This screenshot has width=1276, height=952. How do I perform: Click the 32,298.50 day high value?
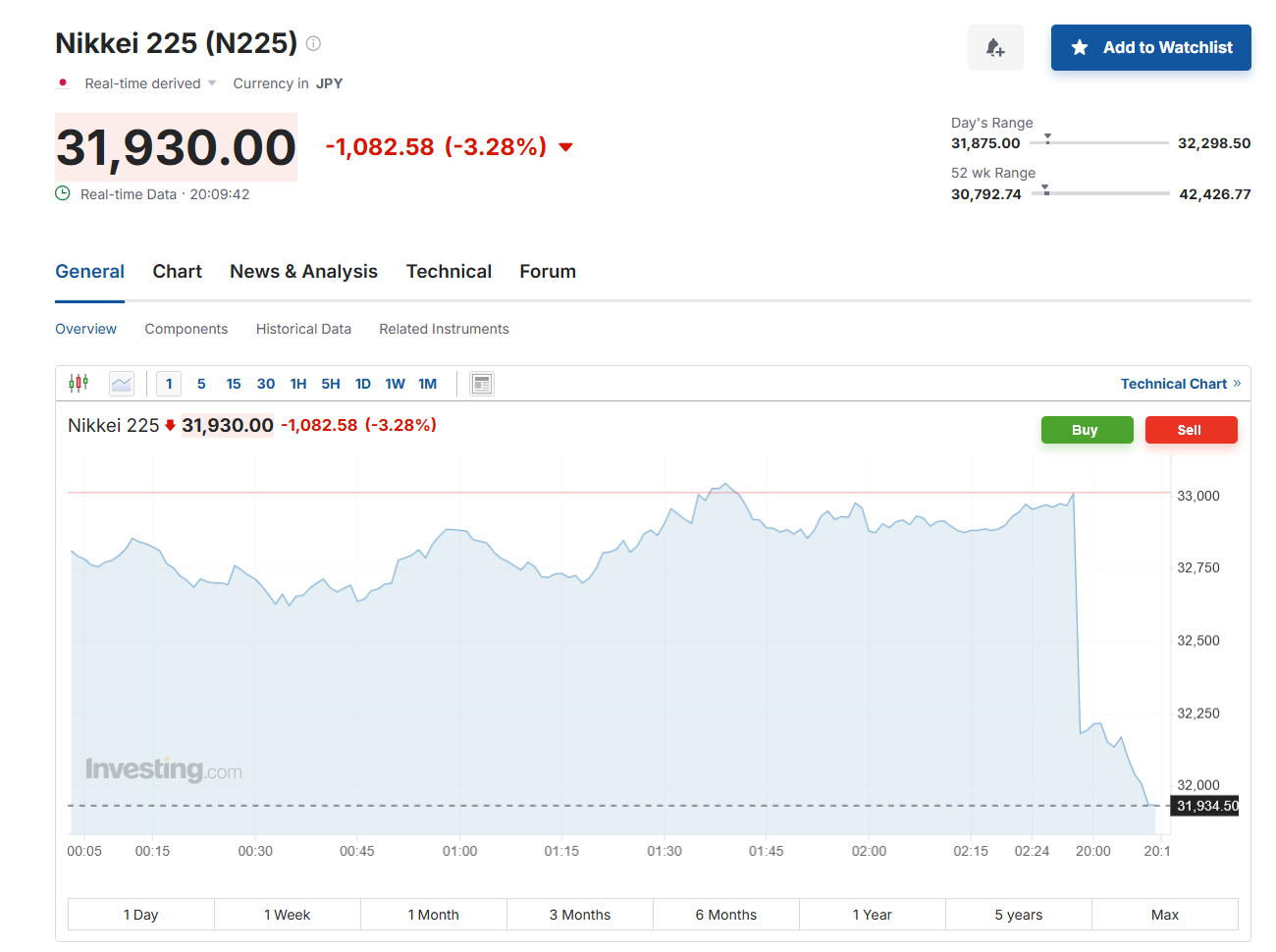pos(1214,143)
